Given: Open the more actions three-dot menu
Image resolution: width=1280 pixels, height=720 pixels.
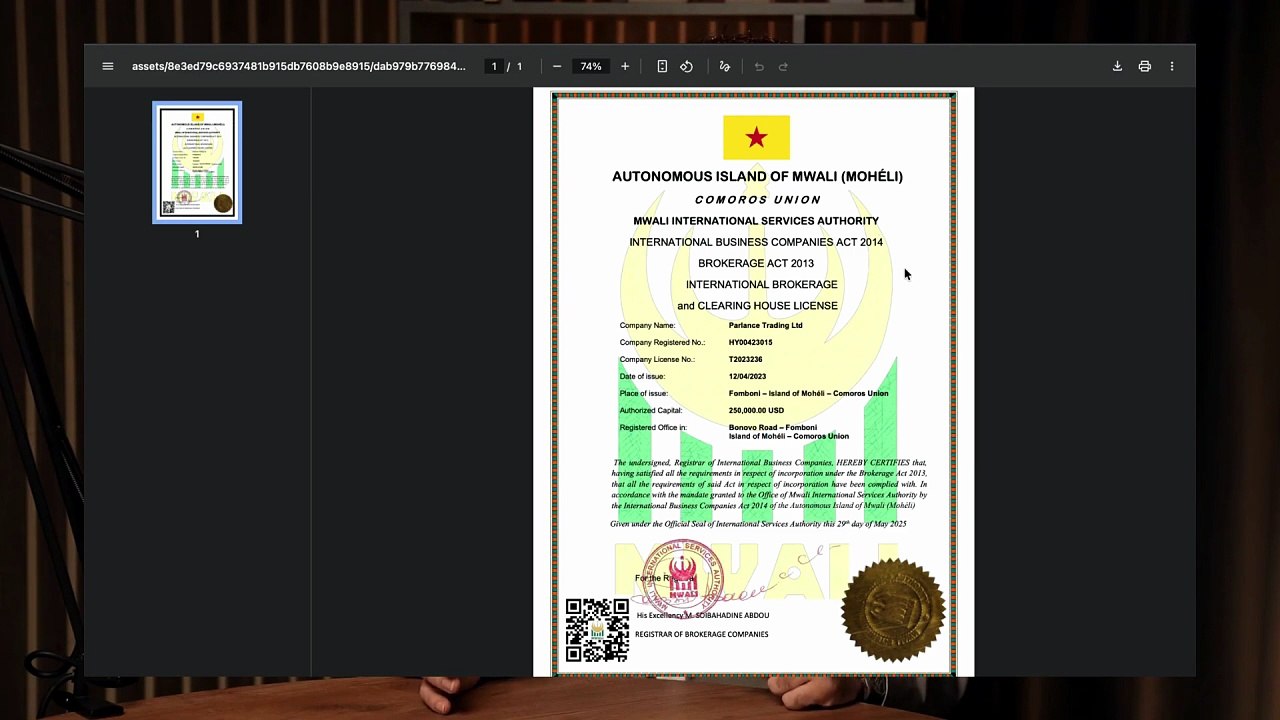Looking at the screenshot, I should point(1172,67).
